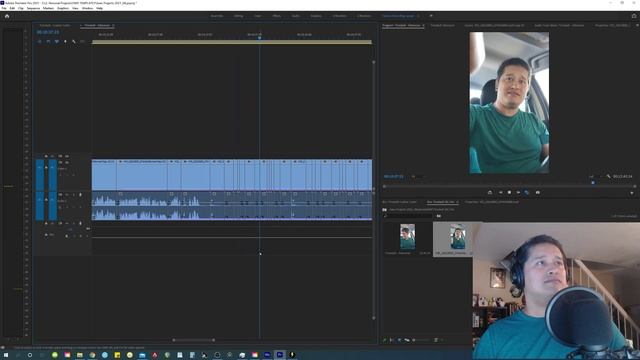The width and height of the screenshot is (640, 360).
Task: Add a marker using timeline marker icon
Action: pyautogui.click(x=65, y=42)
